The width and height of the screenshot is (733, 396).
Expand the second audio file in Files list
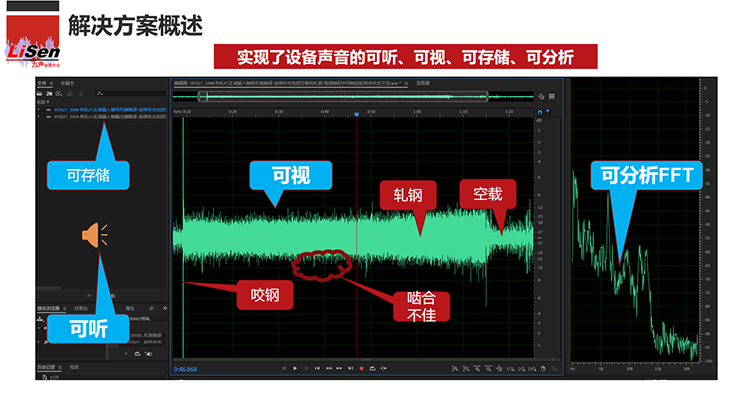coord(39,116)
